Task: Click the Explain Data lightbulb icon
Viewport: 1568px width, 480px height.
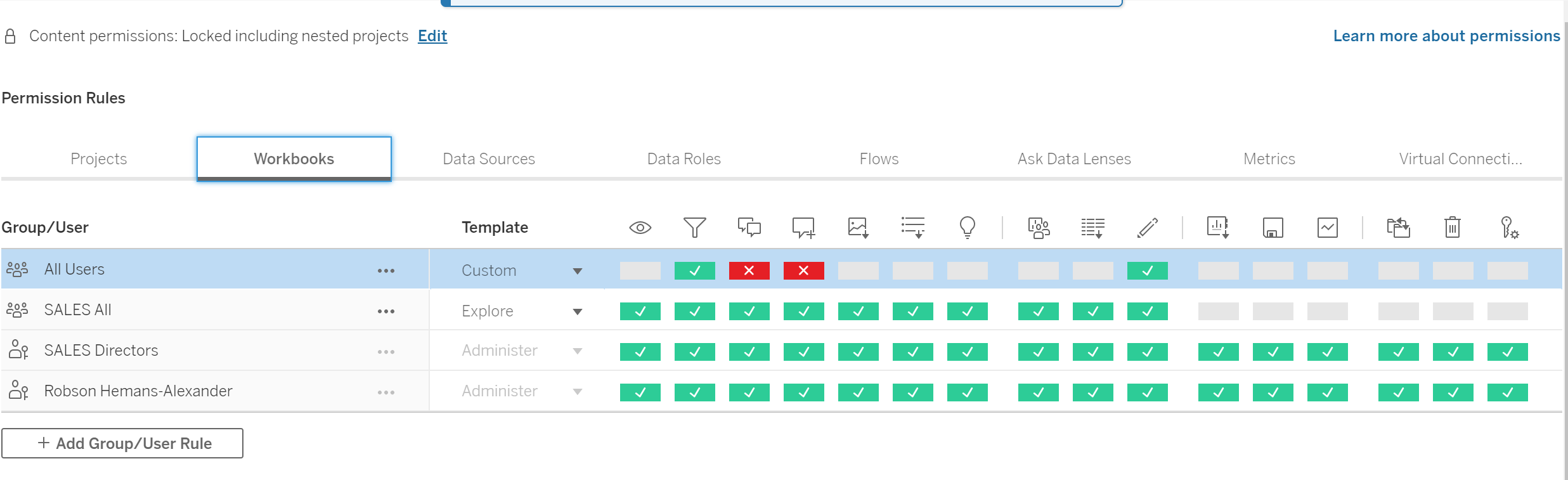Action: pyautogui.click(x=967, y=228)
